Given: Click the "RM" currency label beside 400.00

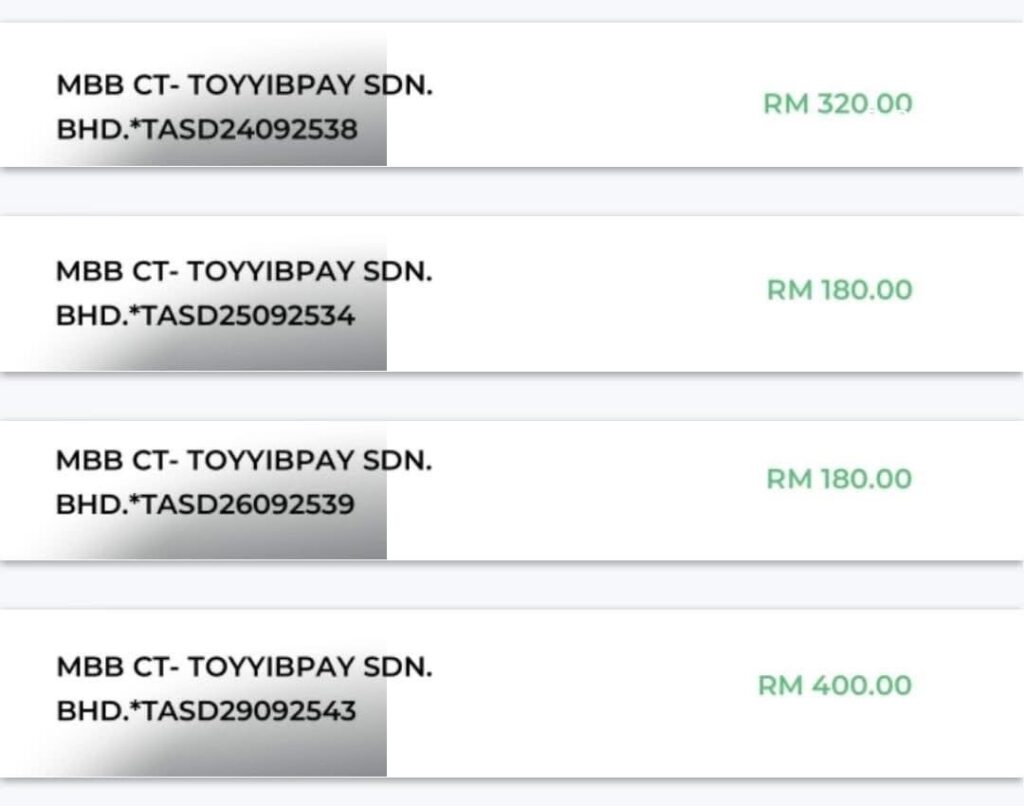Looking at the screenshot, I should point(780,686).
